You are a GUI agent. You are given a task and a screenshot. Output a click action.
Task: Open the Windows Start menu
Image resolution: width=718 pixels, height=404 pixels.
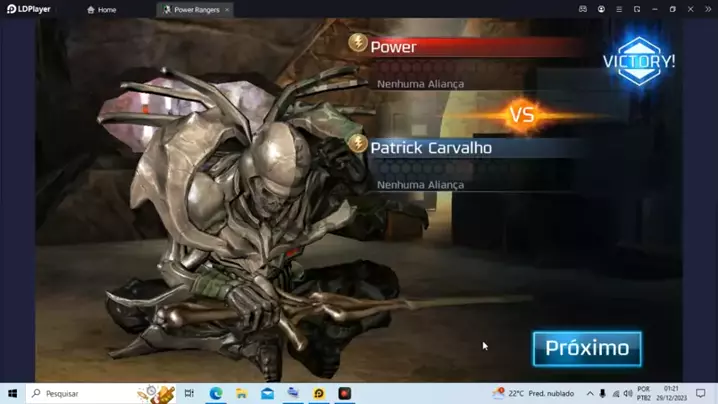coord(12,393)
